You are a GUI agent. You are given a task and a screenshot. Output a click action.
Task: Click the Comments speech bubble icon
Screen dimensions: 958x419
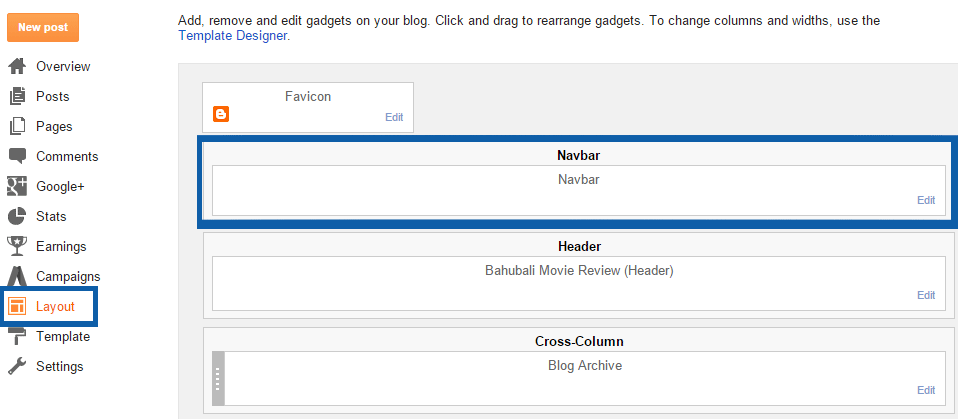coord(17,156)
